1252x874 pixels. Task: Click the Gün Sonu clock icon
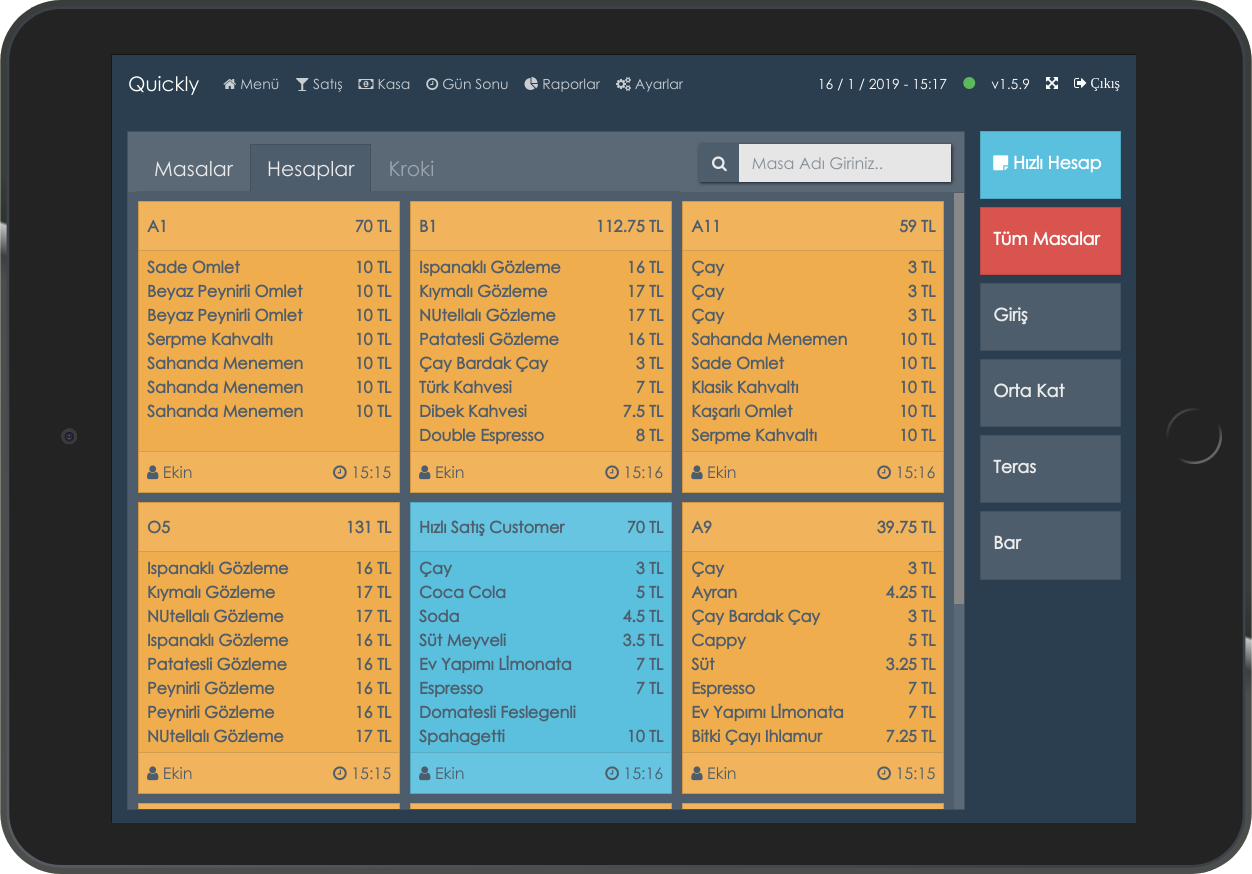click(x=430, y=84)
